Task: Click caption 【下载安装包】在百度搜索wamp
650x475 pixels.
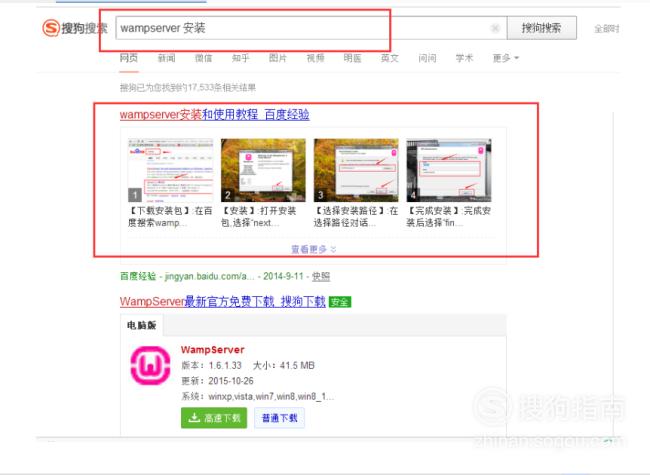Action: (170, 217)
